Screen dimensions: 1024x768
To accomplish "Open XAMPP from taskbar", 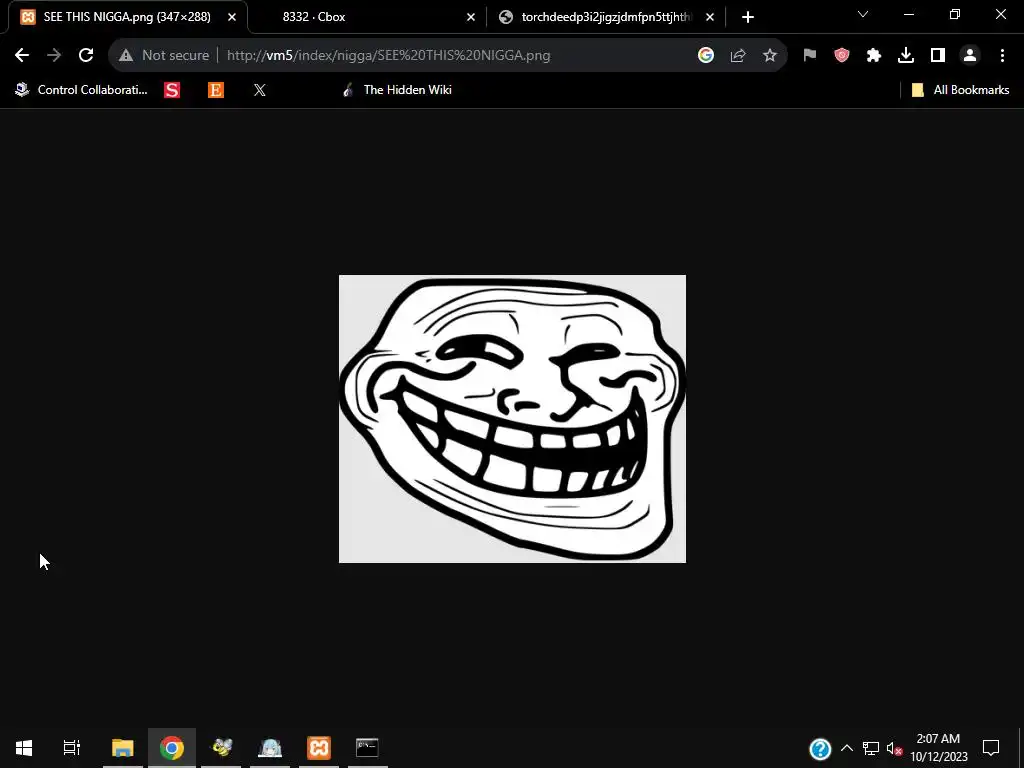I will click(x=319, y=748).
